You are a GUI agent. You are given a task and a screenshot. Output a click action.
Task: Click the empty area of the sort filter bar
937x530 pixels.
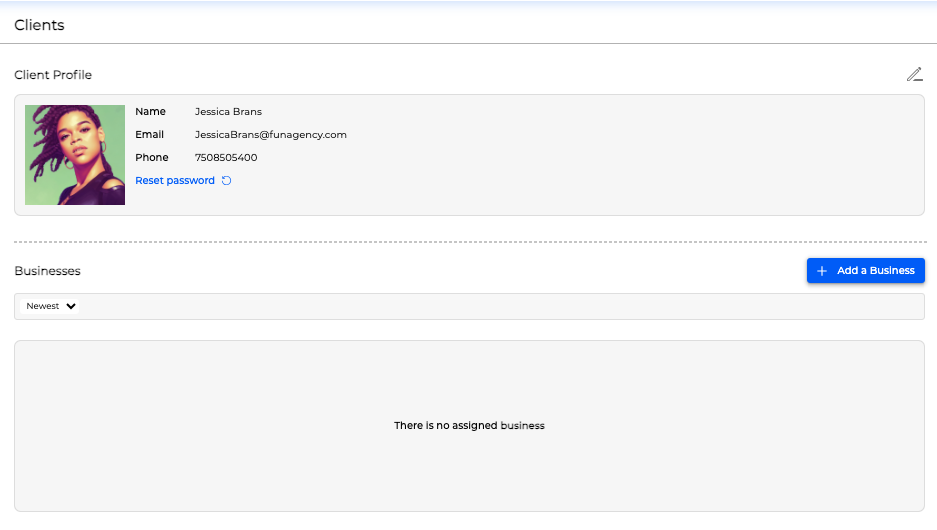coord(500,306)
